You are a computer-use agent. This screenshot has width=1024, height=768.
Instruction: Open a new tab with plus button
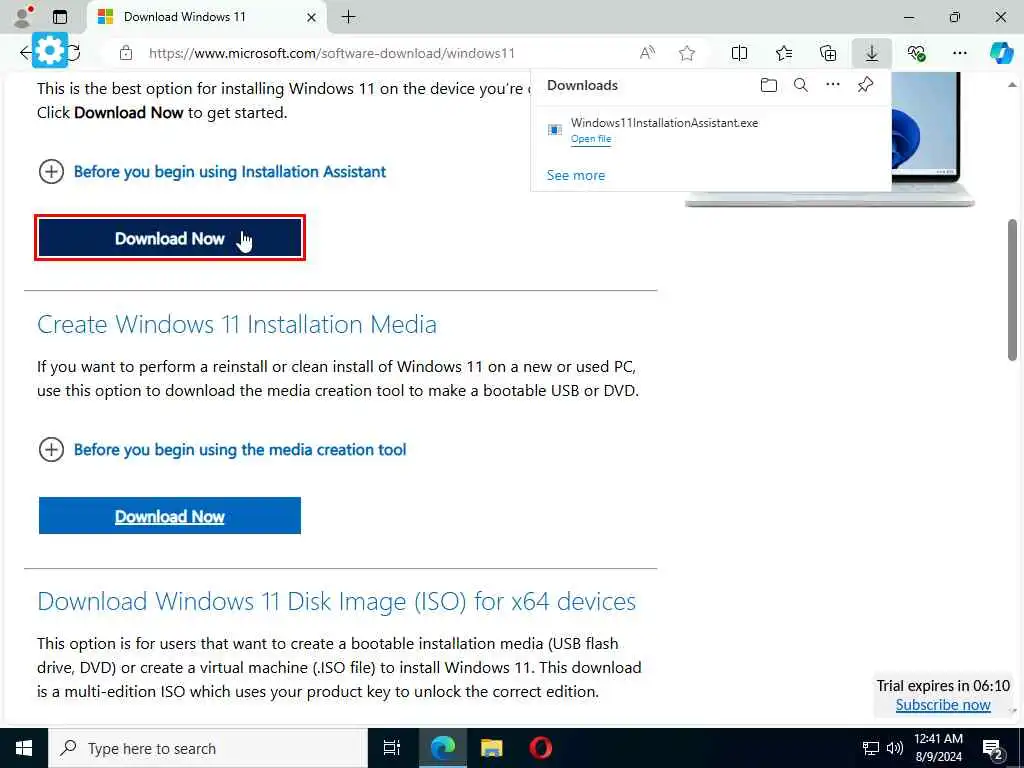tap(349, 18)
